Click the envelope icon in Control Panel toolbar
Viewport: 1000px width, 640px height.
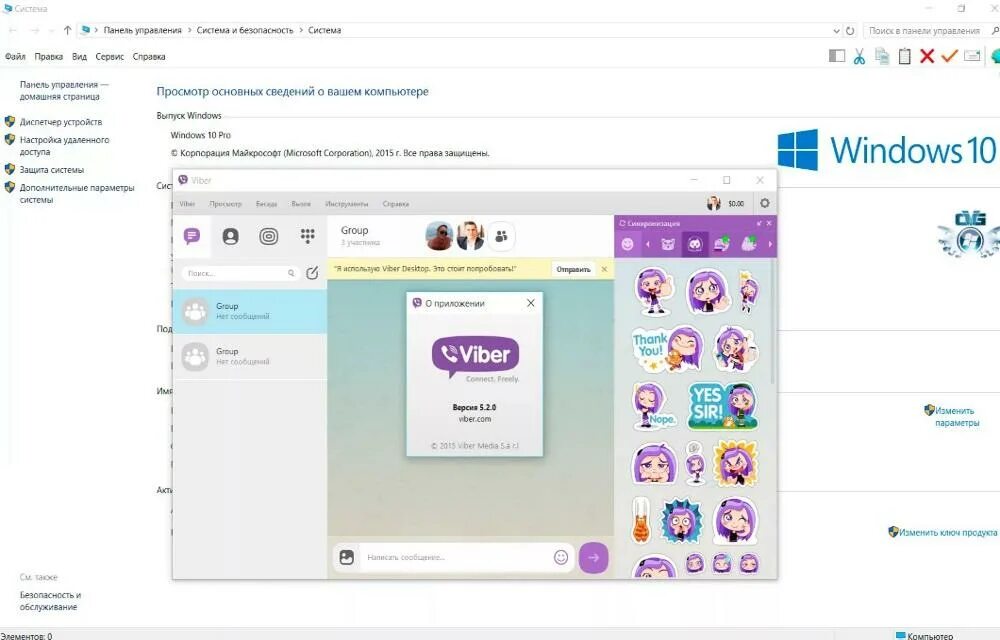point(972,56)
